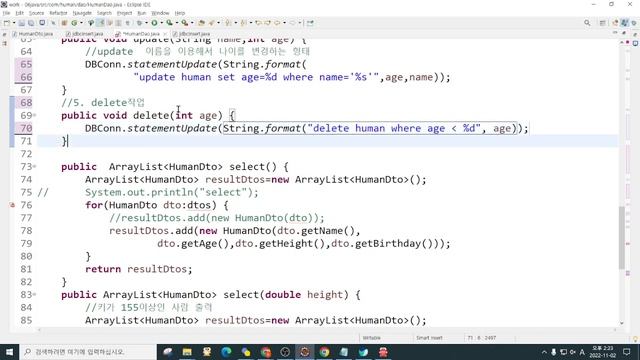Click the New file toolbar icon
640x360 pixels.
tap(7, 23)
